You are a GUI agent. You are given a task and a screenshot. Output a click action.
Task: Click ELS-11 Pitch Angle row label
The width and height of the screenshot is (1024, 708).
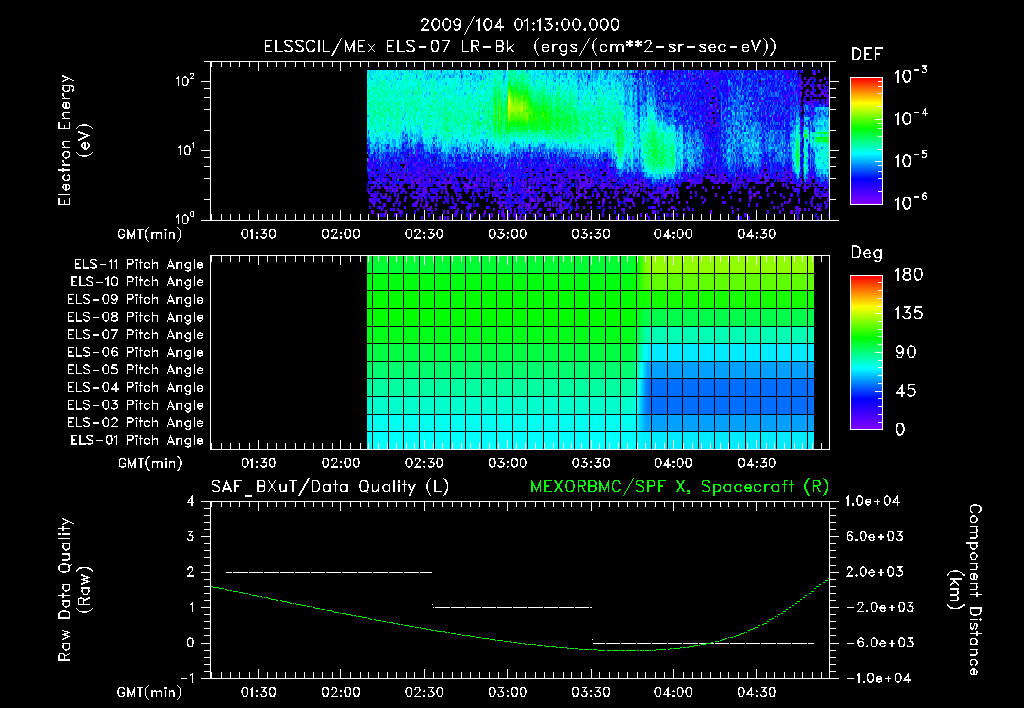[x=138, y=265]
